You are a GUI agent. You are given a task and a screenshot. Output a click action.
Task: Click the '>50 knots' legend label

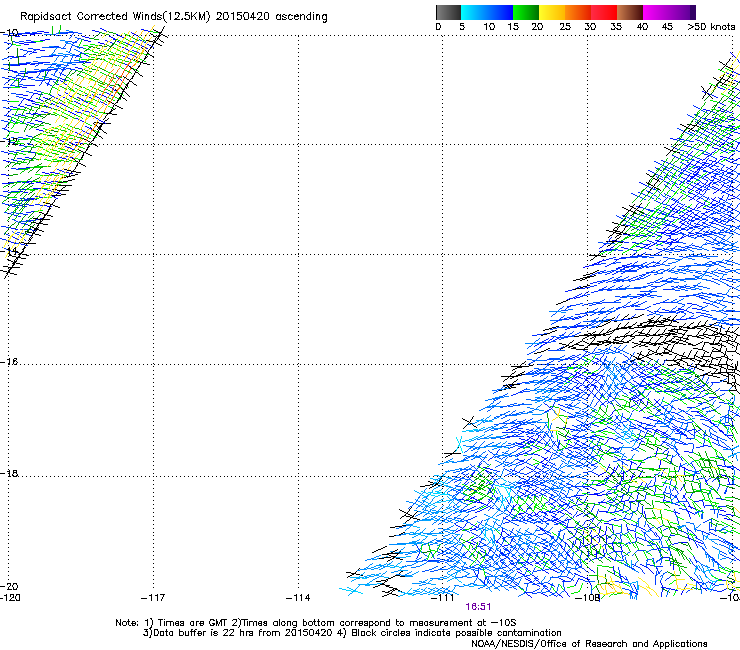pyautogui.click(x=711, y=26)
